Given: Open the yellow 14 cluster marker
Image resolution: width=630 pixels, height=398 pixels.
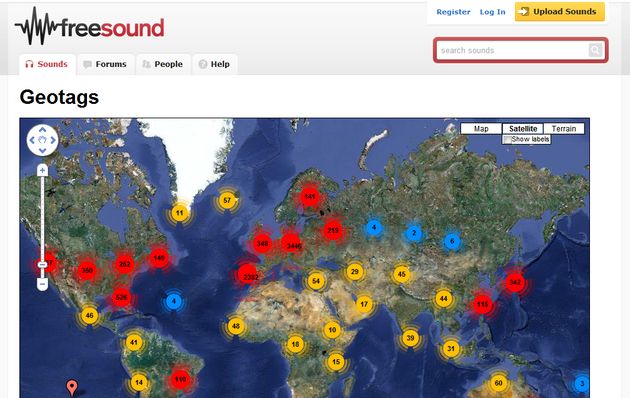Looking at the screenshot, I should (x=139, y=382).
